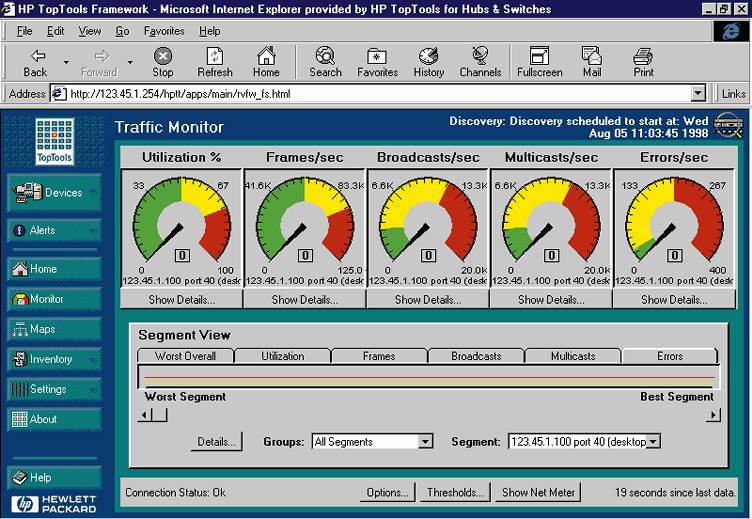Switch to the Utilization tab
This screenshot has height=519, width=752.
click(x=282, y=356)
